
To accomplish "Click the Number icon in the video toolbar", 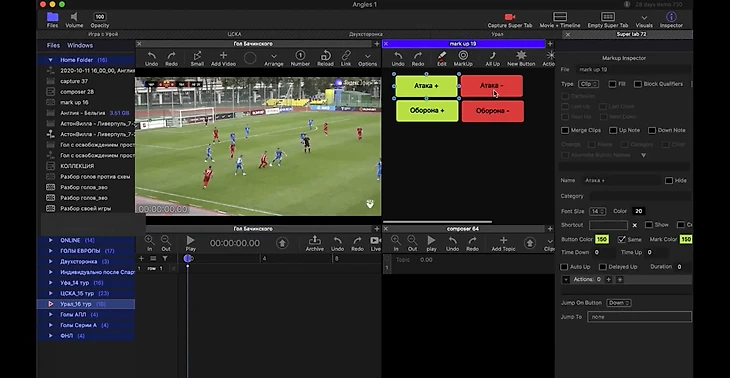I will point(300,59).
